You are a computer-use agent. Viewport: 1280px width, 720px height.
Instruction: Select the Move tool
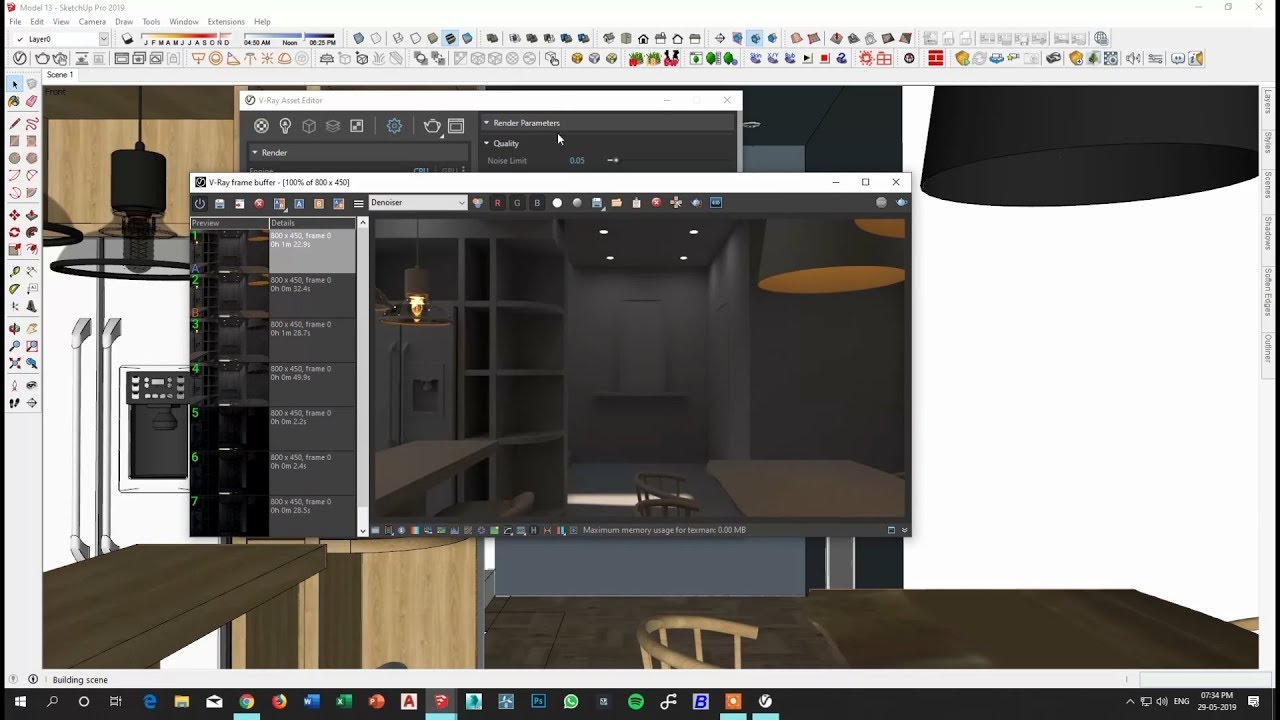click(x=14, y=215)
